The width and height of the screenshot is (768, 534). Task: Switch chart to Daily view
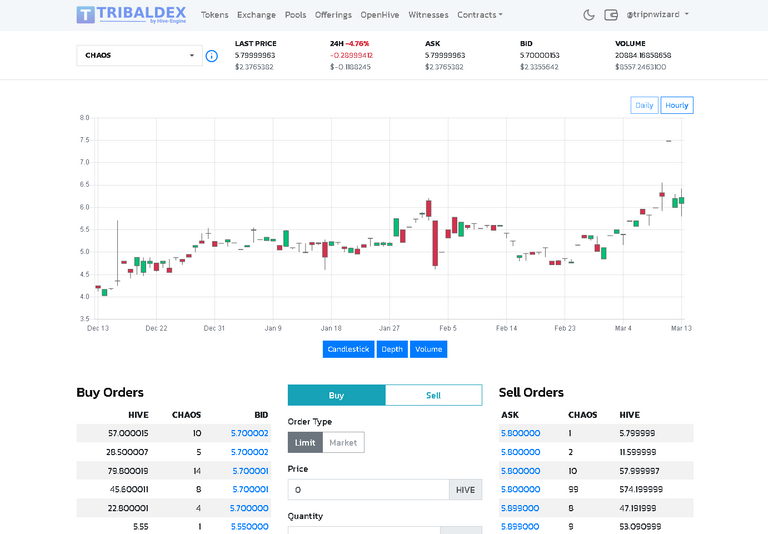coord(644,105)
